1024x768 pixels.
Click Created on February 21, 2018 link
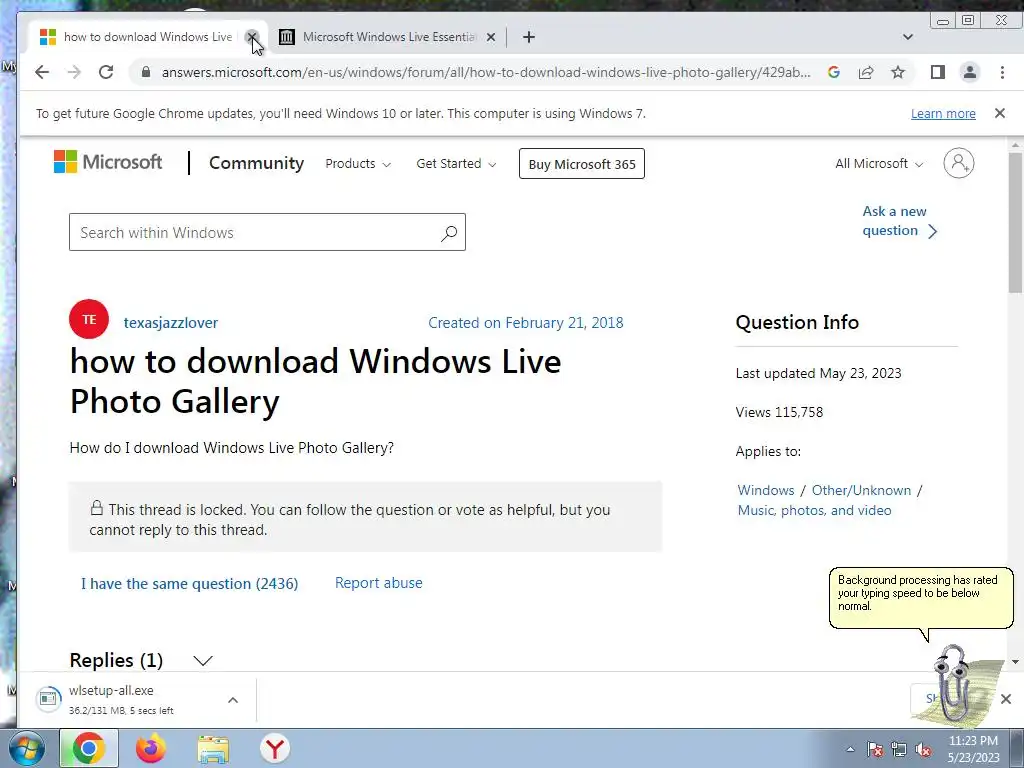(525, 323)
